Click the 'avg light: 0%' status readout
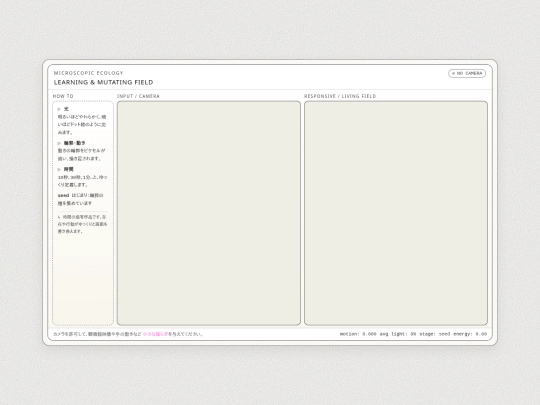 398,334
